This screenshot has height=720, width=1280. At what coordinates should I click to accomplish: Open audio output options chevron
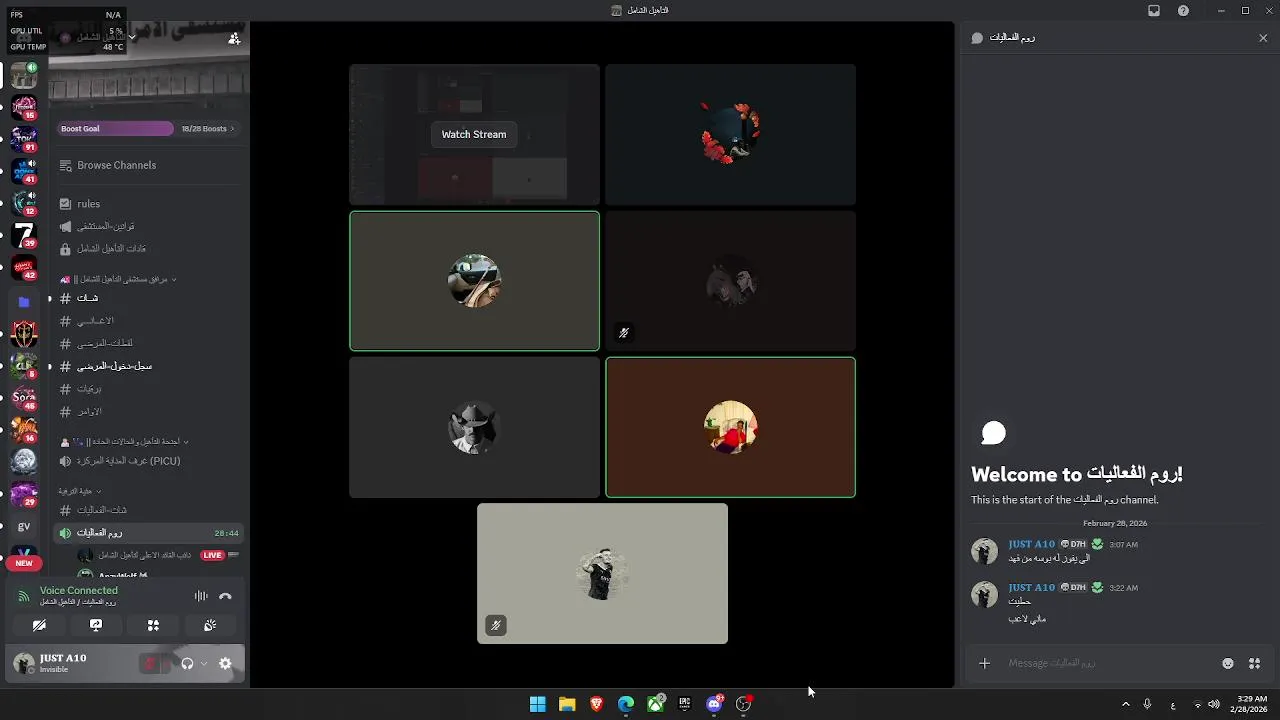point(204,663)
